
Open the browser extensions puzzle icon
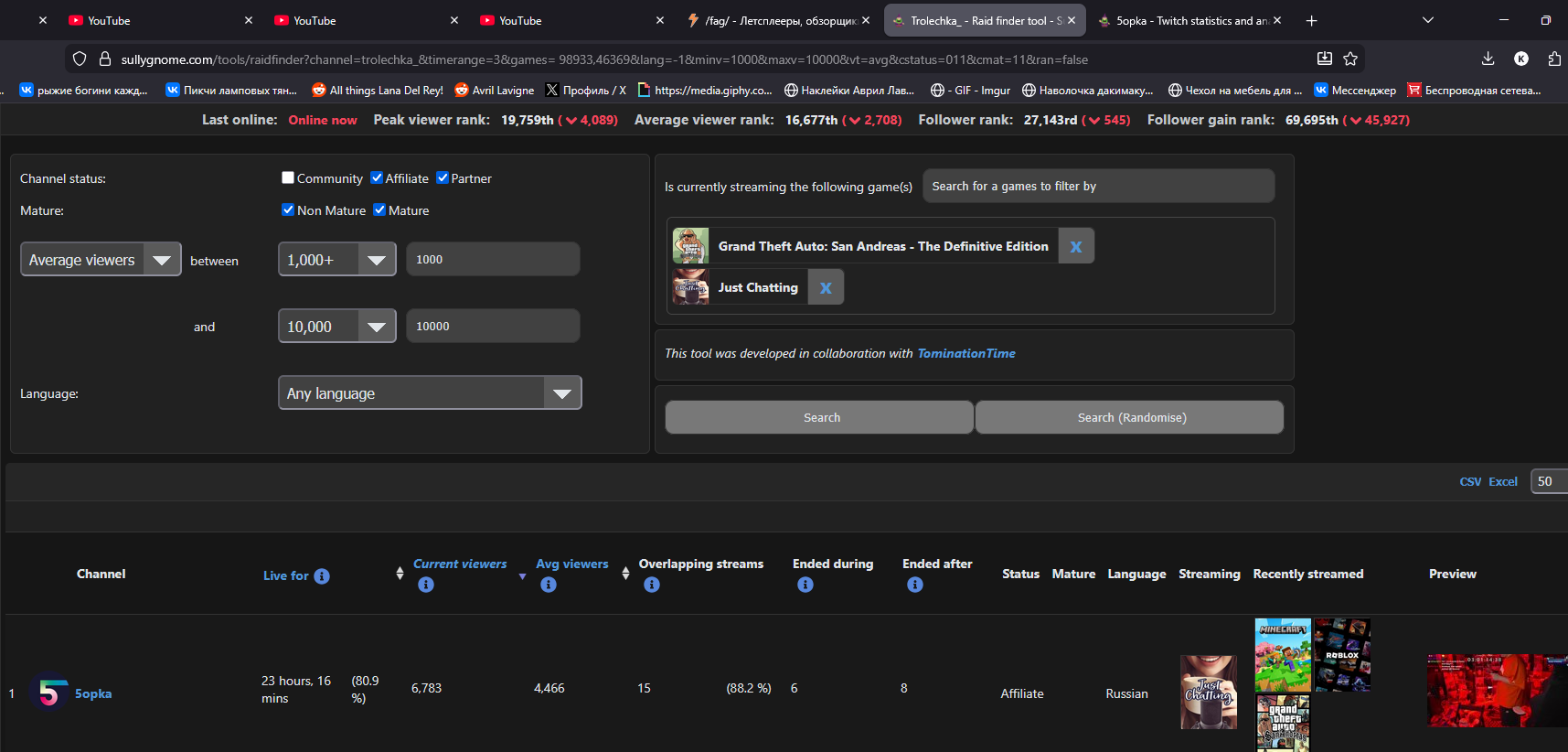[x=1554, y=59]
